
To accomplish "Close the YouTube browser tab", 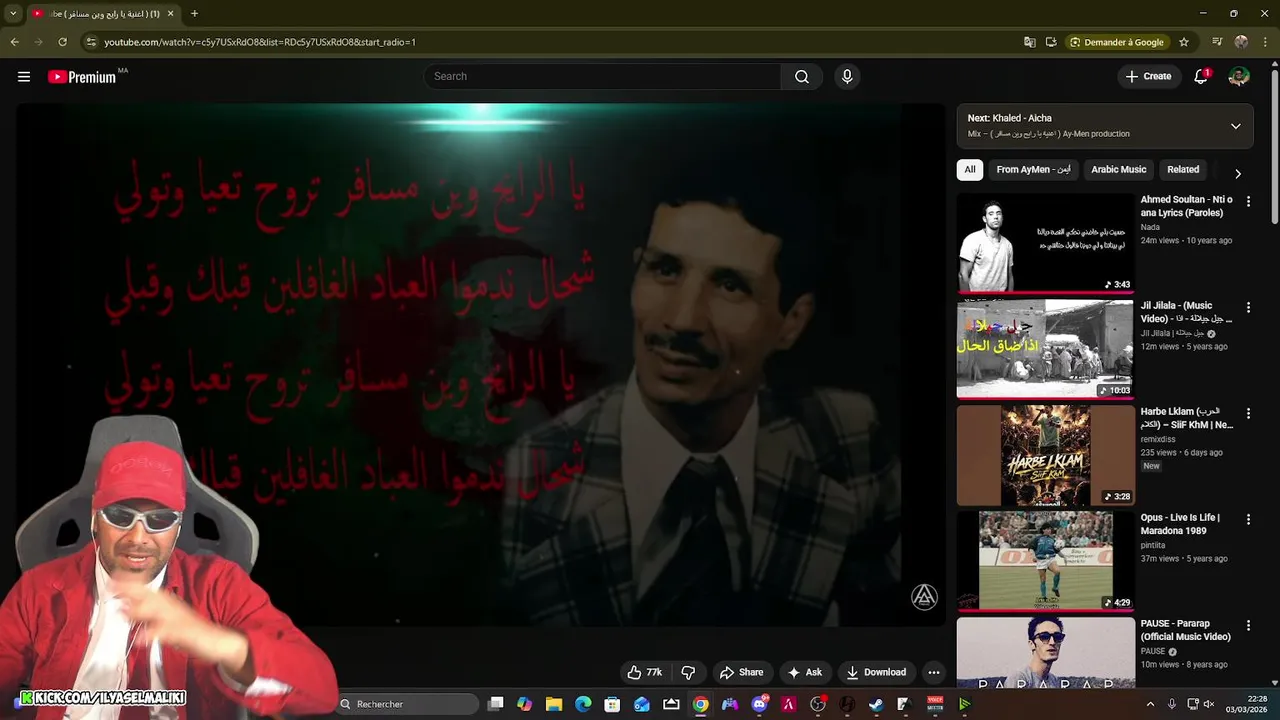I will click(x=170, y=14).
